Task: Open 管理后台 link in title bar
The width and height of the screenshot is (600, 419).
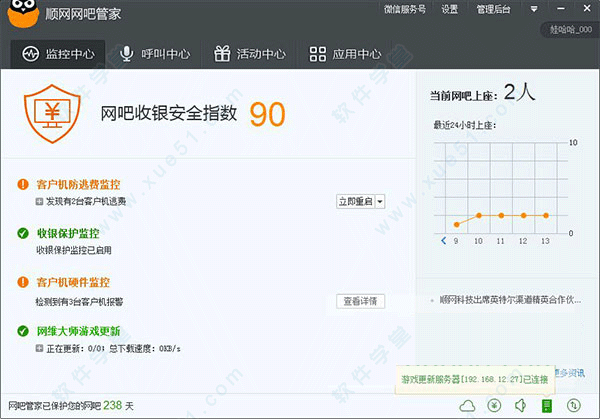Action: (x=493, y=9)
